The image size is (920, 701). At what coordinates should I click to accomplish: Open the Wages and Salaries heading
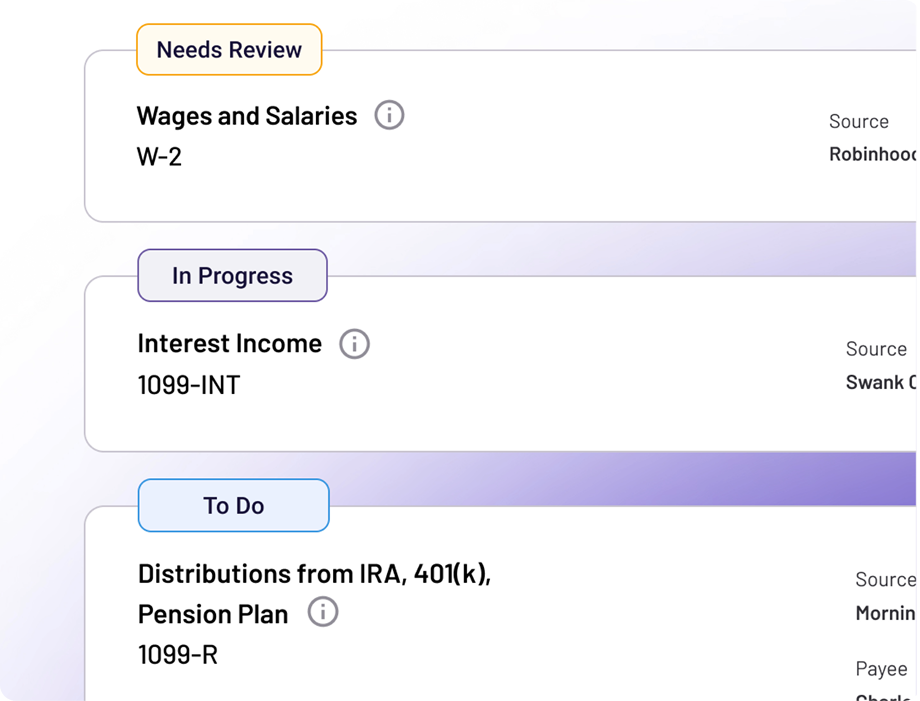pyautogui.click(x=247, y=116)
